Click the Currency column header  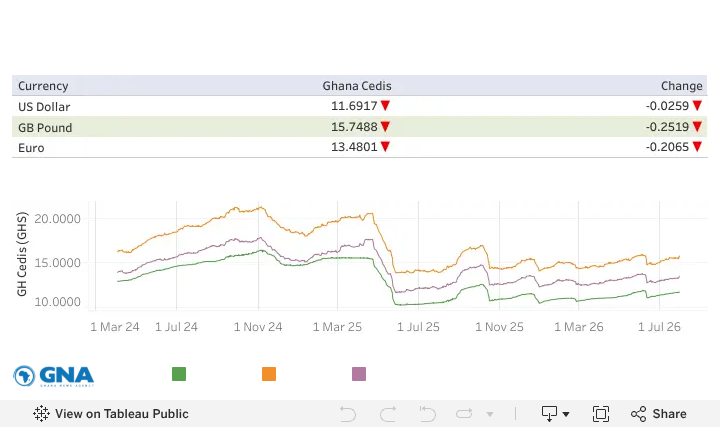tap(43, 86)
